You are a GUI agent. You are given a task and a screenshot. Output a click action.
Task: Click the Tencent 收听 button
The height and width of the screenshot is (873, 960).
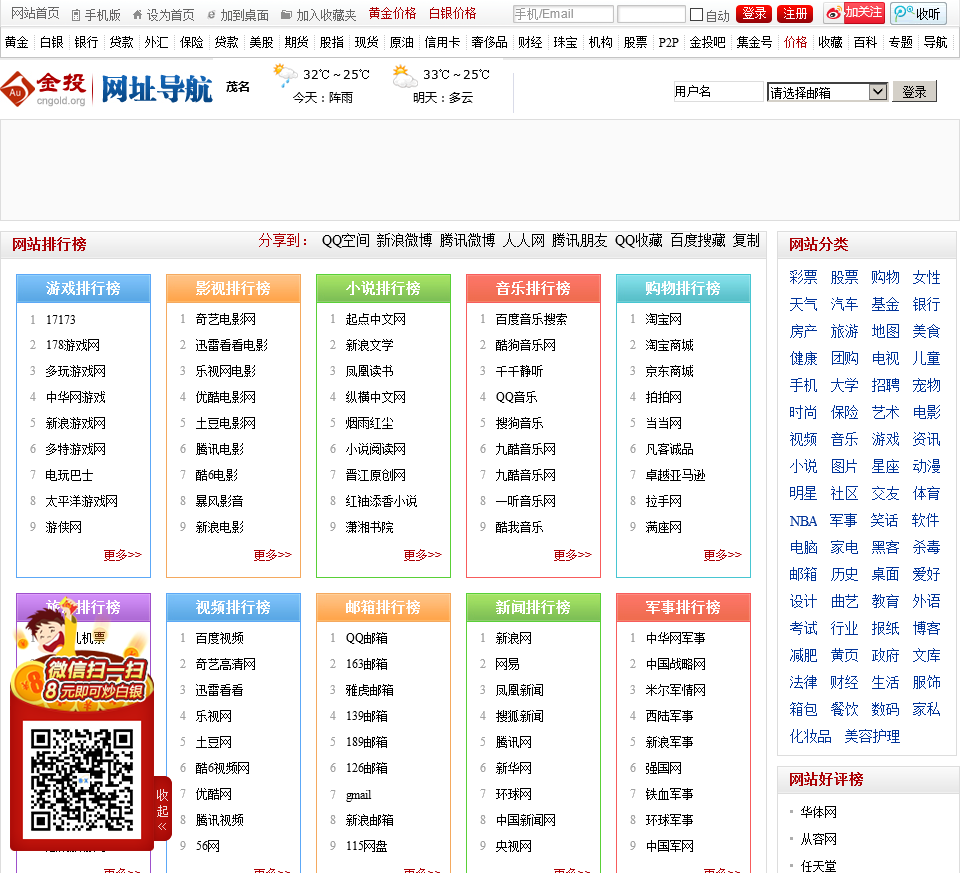tap(918, 13)
